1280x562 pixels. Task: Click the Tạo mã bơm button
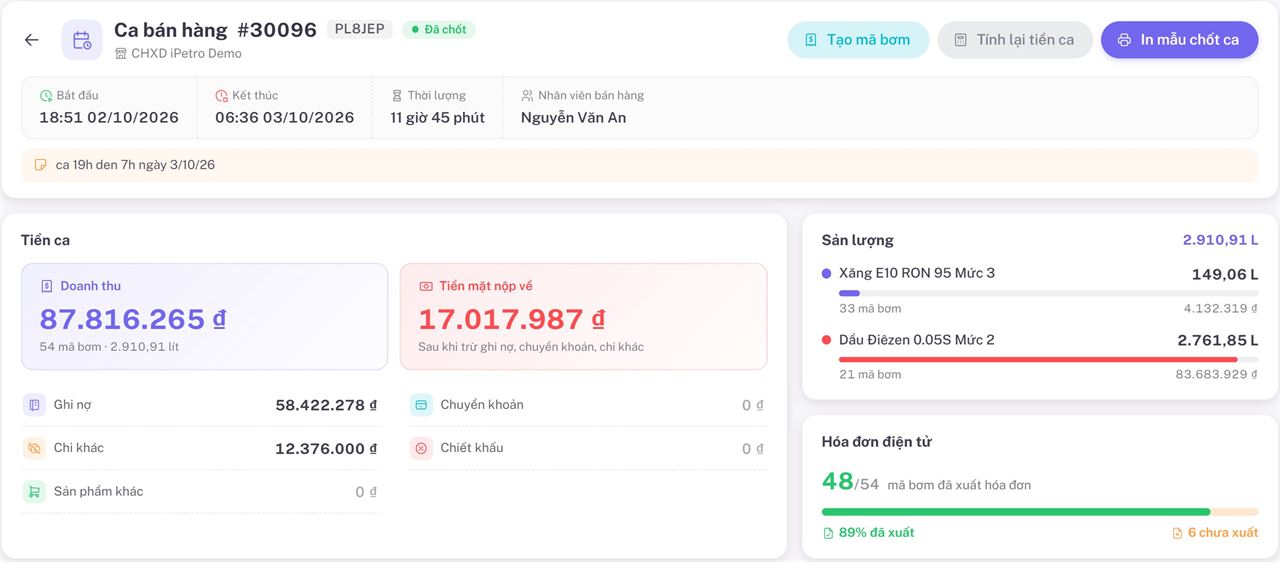click(858, 40)
